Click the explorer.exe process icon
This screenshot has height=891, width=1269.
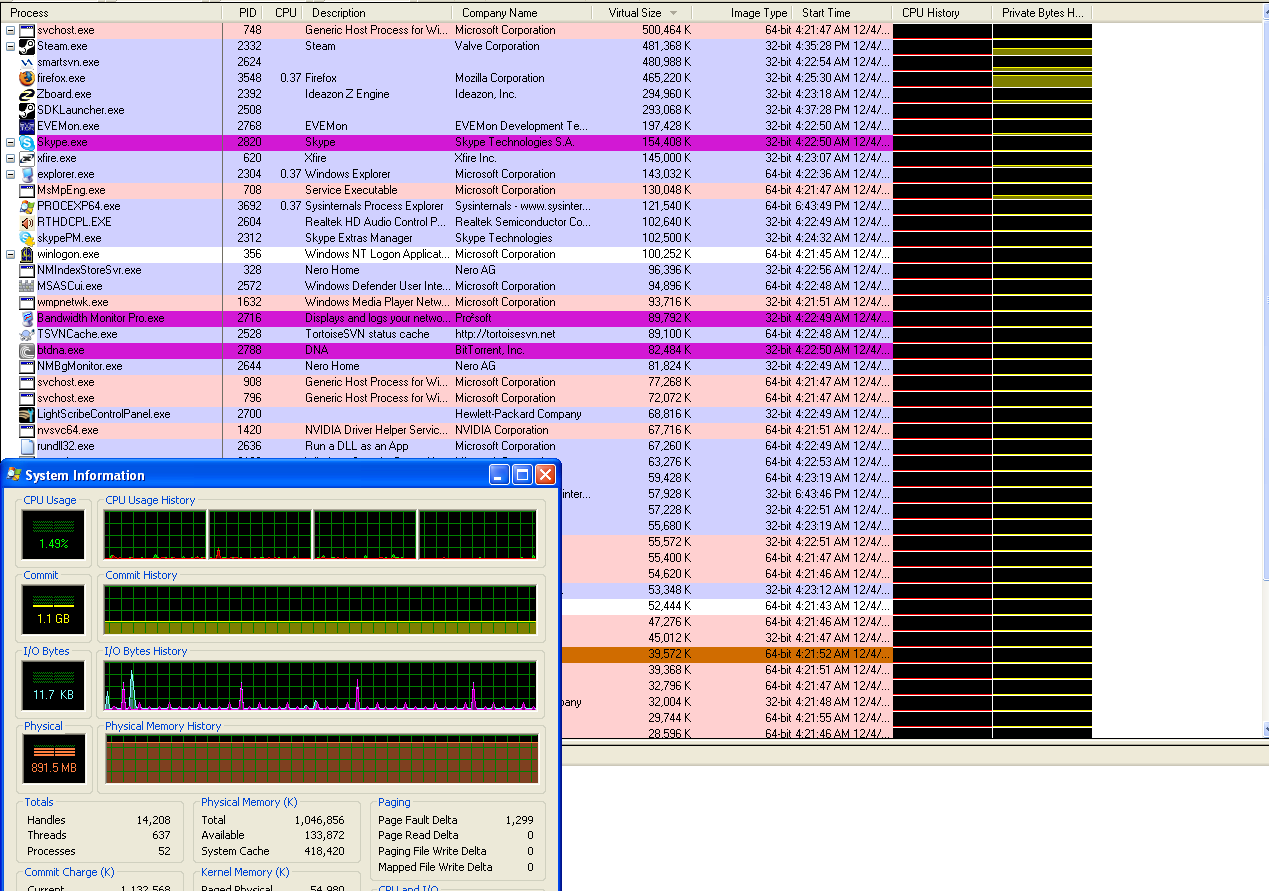pos(27,174)
